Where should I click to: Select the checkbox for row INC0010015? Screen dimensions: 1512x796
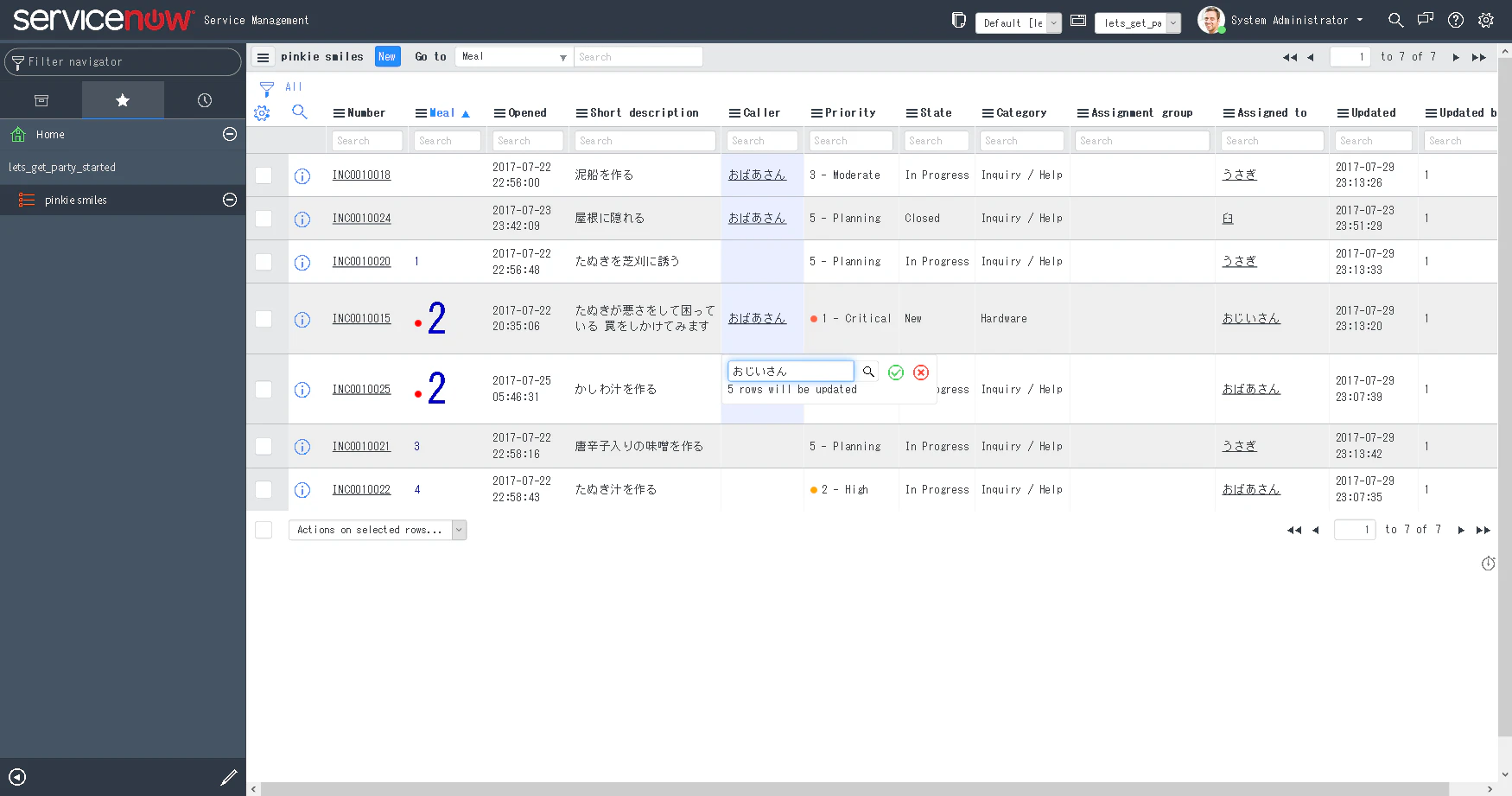[x=264, y=318]
